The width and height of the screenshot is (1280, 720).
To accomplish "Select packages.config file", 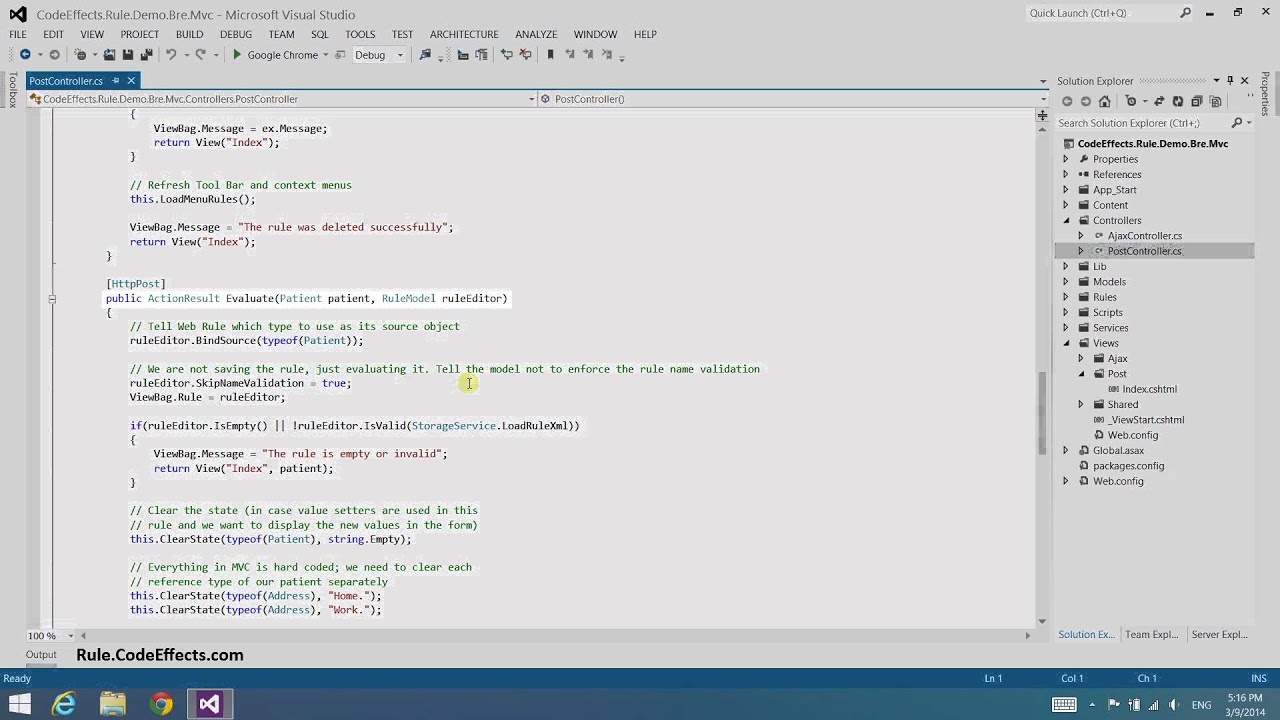I will pos(1128,466).
